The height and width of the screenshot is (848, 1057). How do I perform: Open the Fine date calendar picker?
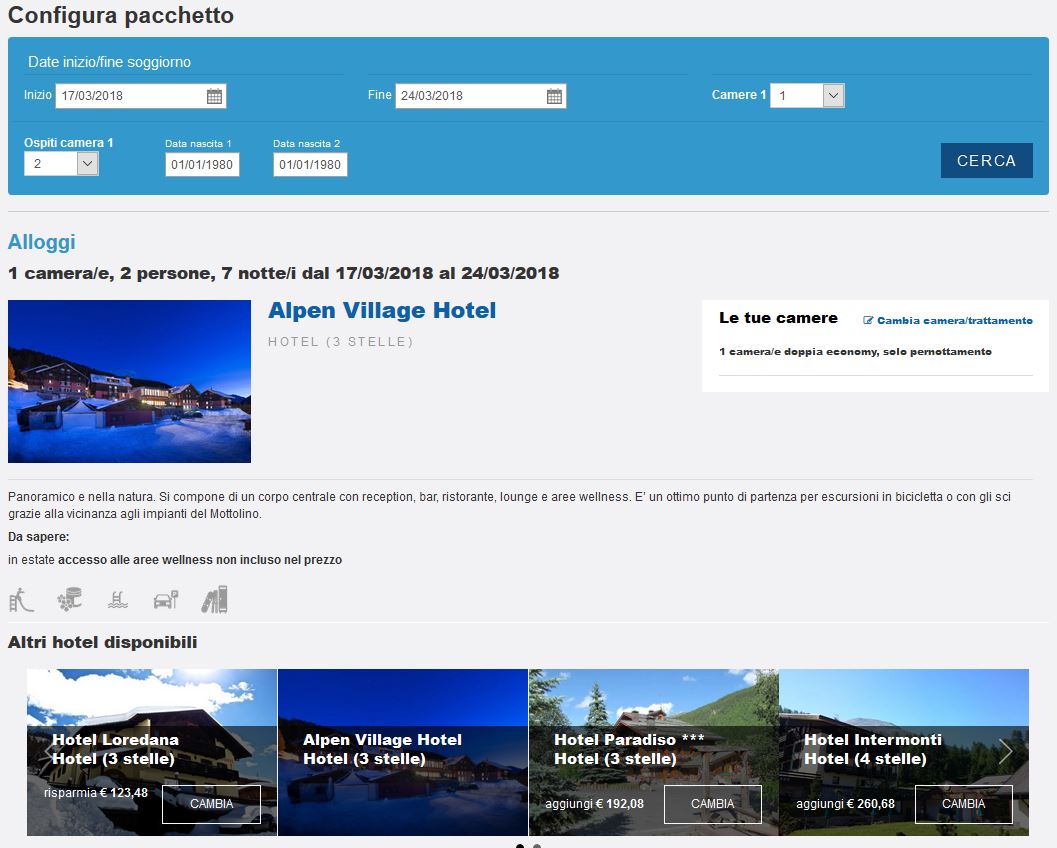tap(554, 96)
